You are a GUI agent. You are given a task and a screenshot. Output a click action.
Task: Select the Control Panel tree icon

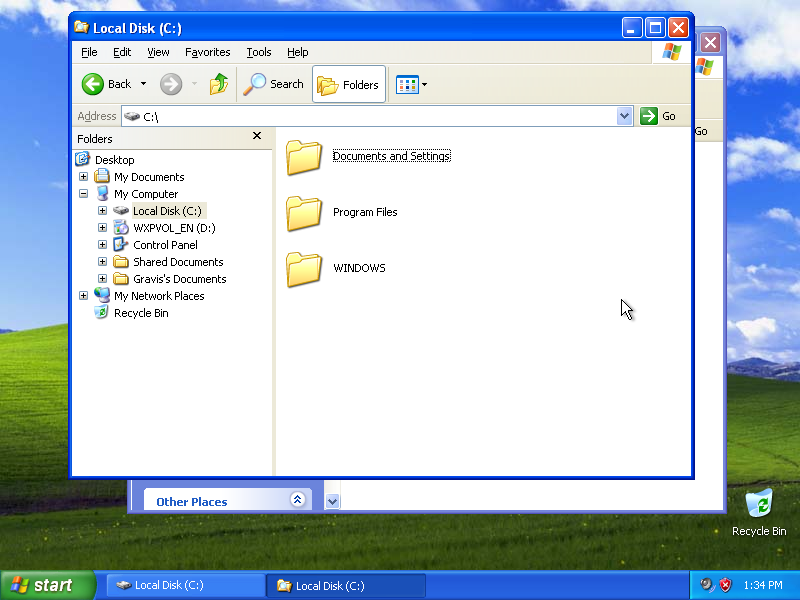click(x=121, y=244)
